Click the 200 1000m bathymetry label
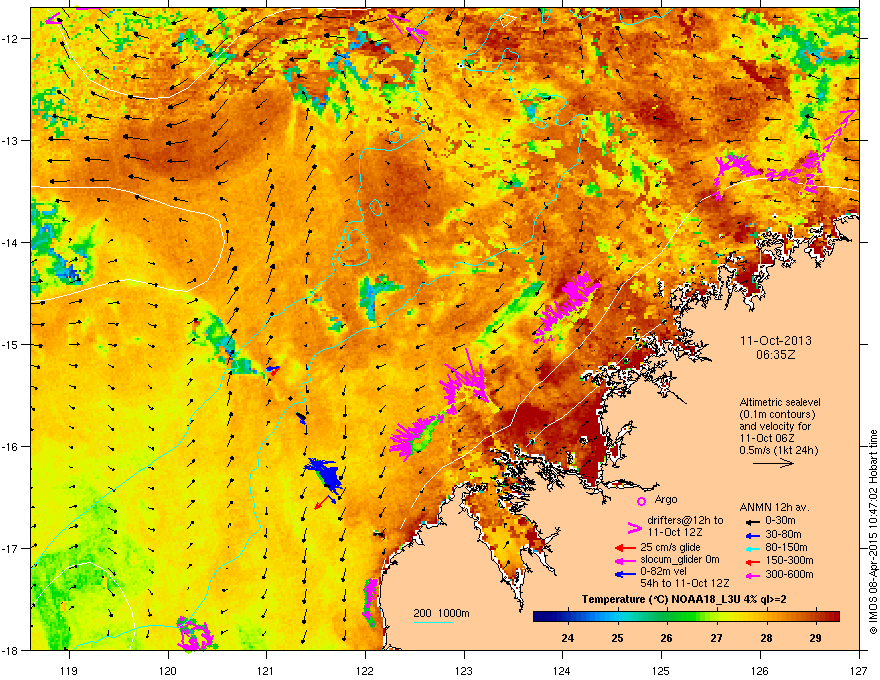Viewport: 880px width, 680px height. (x=441, y=613)
